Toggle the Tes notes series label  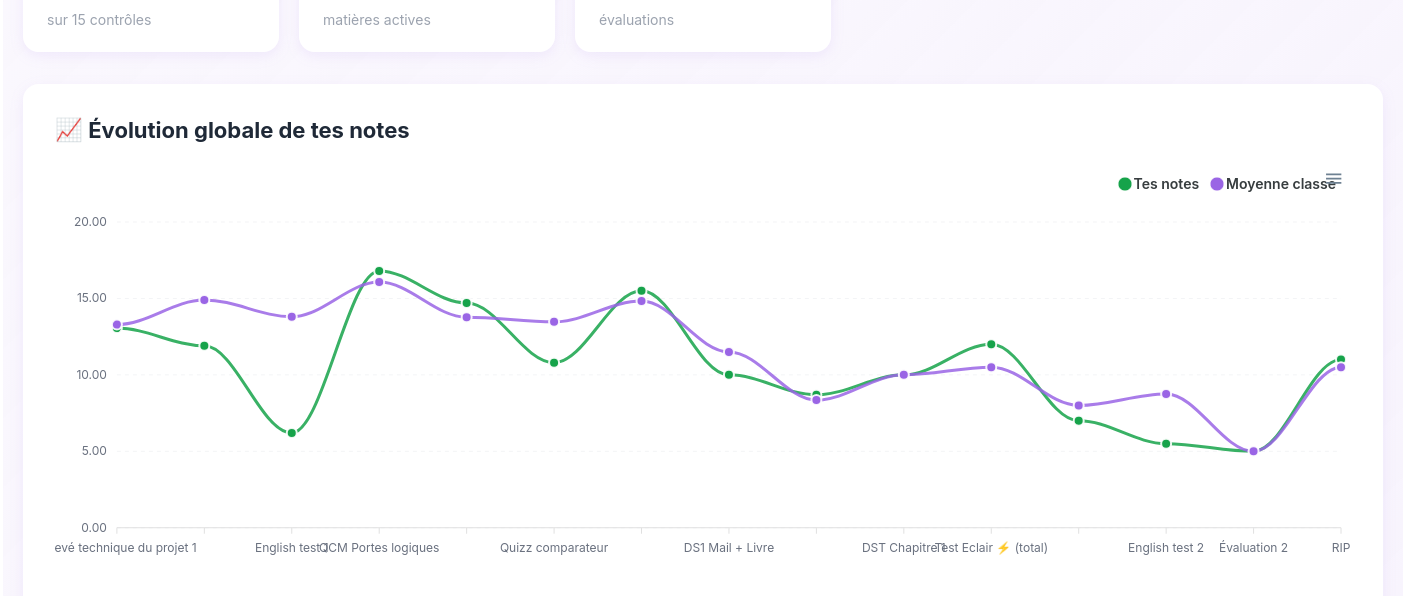pos(1166,184)
